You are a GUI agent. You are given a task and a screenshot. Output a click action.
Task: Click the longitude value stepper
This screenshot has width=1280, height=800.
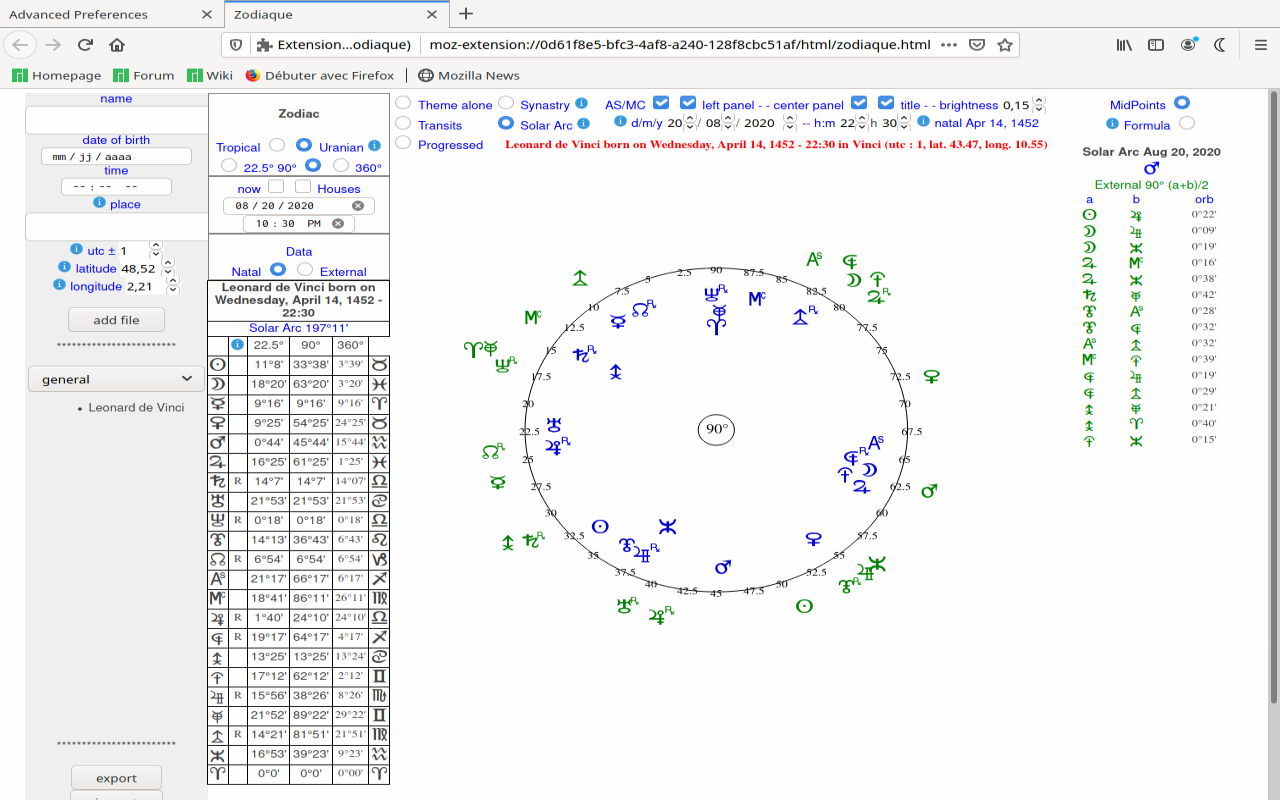(172, 286)
